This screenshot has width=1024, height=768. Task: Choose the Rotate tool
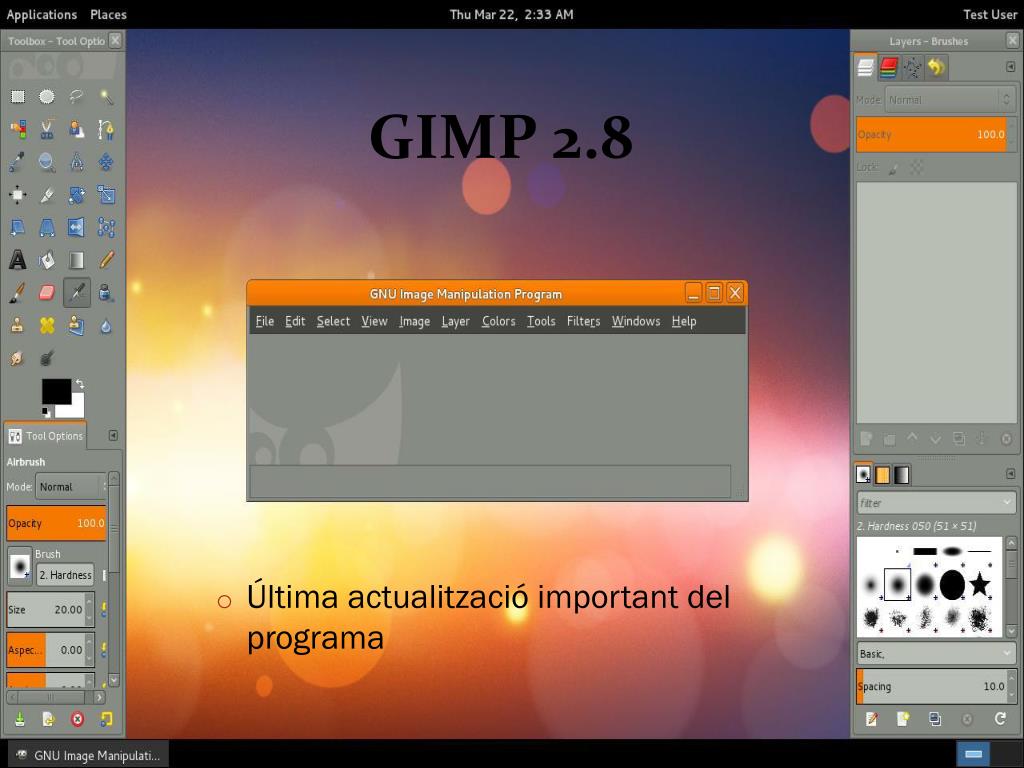pos(76,195)
